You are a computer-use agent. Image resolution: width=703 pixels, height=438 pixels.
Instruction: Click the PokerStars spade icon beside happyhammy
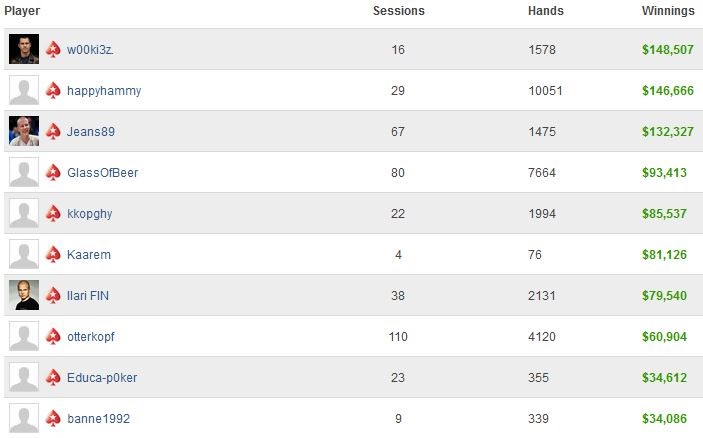53,90
